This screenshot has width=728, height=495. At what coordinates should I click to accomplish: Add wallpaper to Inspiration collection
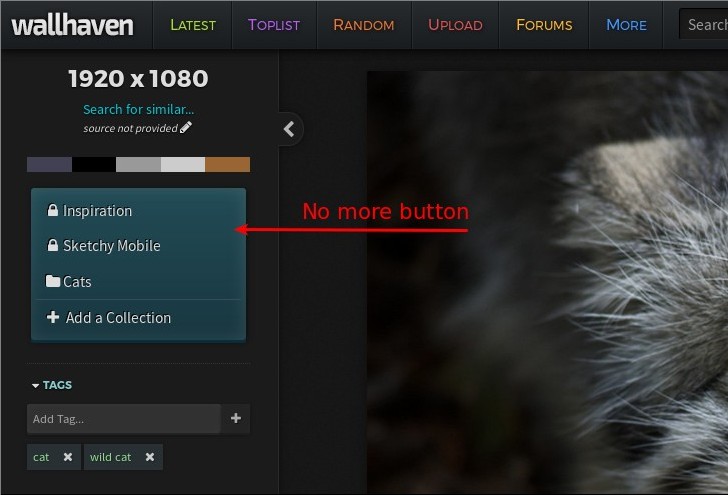138,211
